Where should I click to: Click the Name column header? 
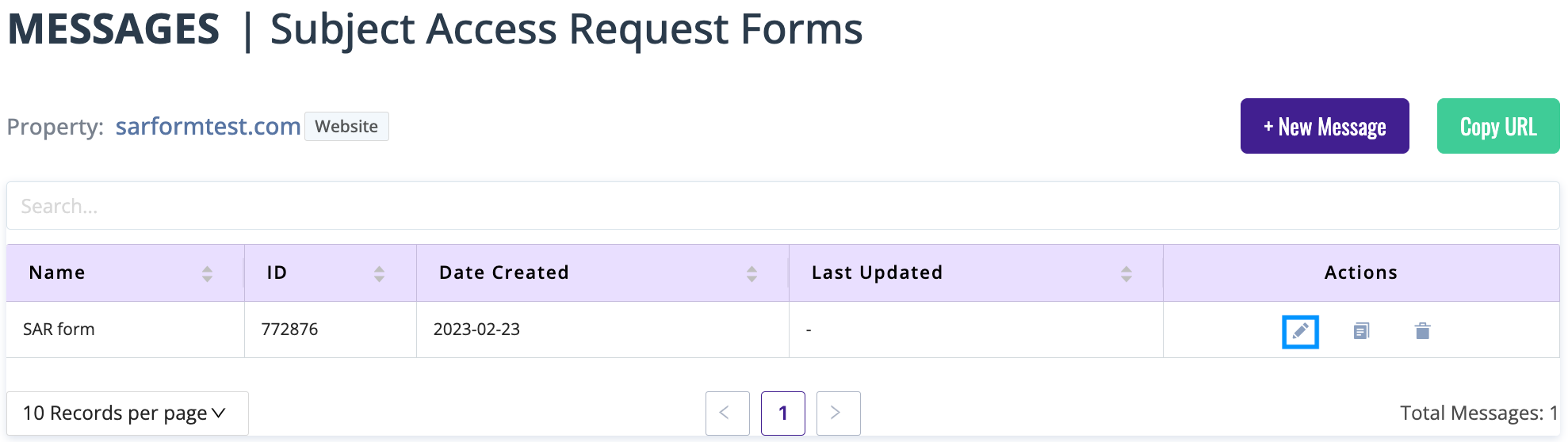[x=57, y=272]
